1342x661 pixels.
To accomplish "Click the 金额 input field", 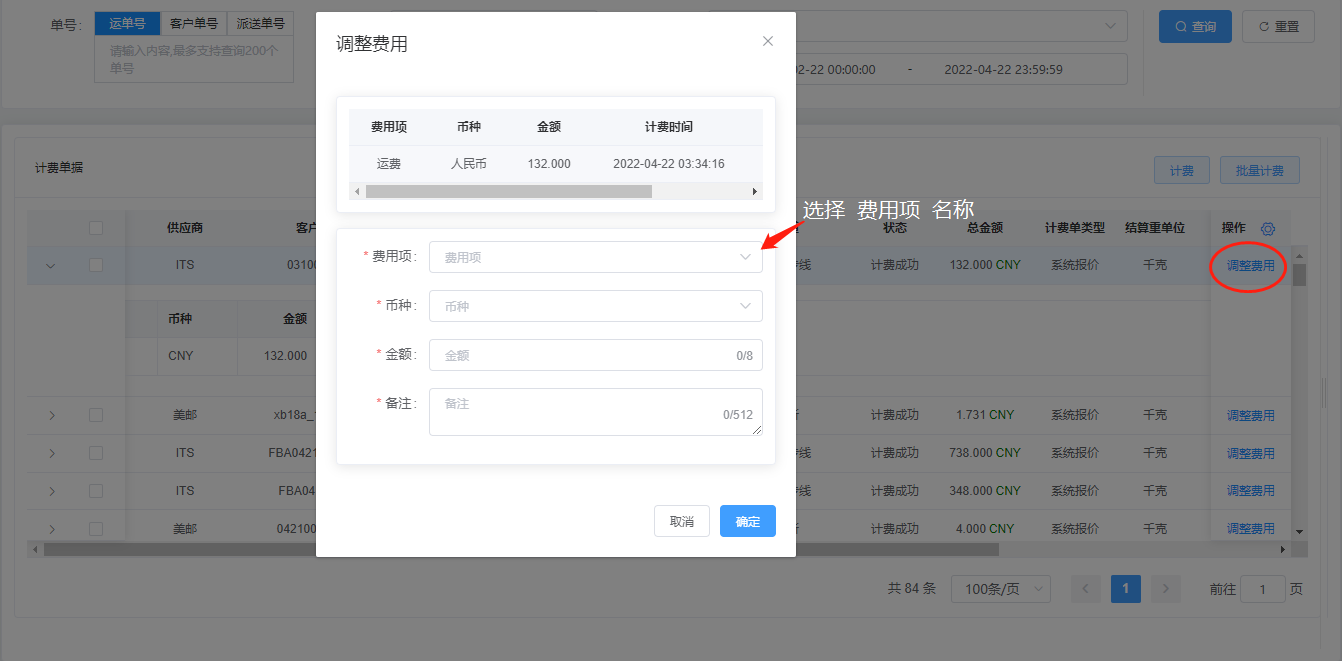I will coord(595,355).
